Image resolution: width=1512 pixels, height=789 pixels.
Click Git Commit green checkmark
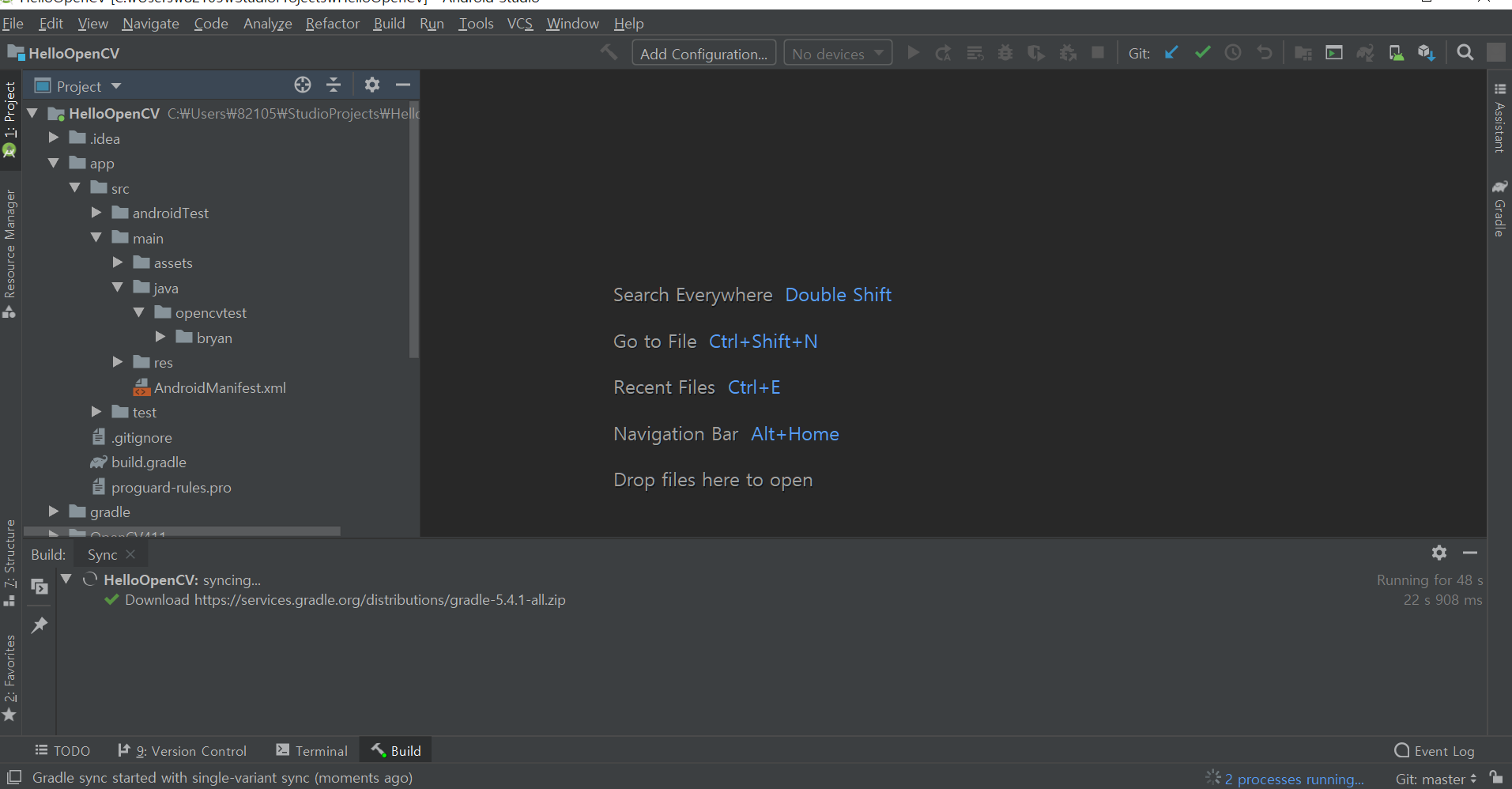(x=1202, y=53)
